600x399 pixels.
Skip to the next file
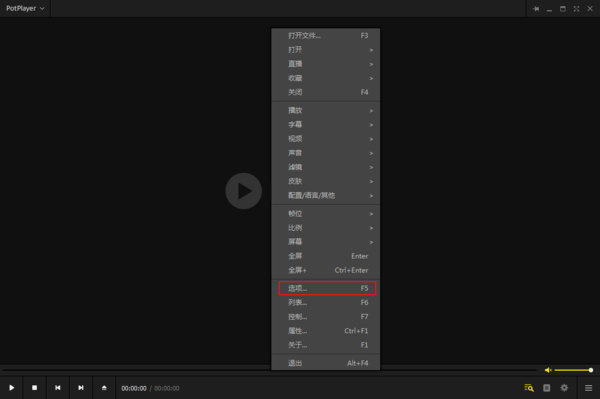pyautogui.click(x=81, y=388)
